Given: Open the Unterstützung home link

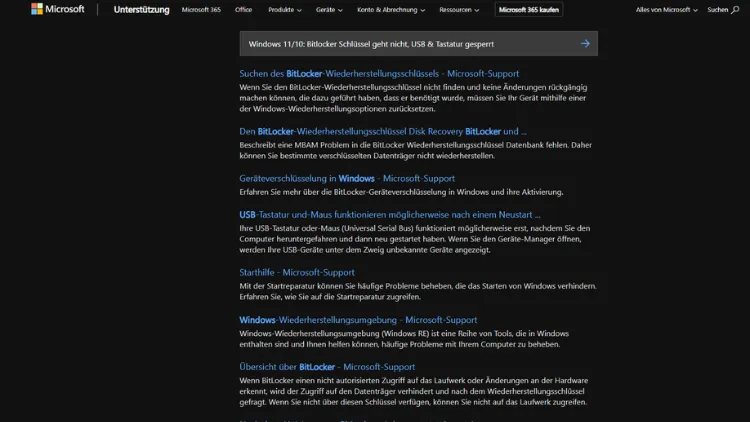Looking at the screenshot, I should [142, 10].
